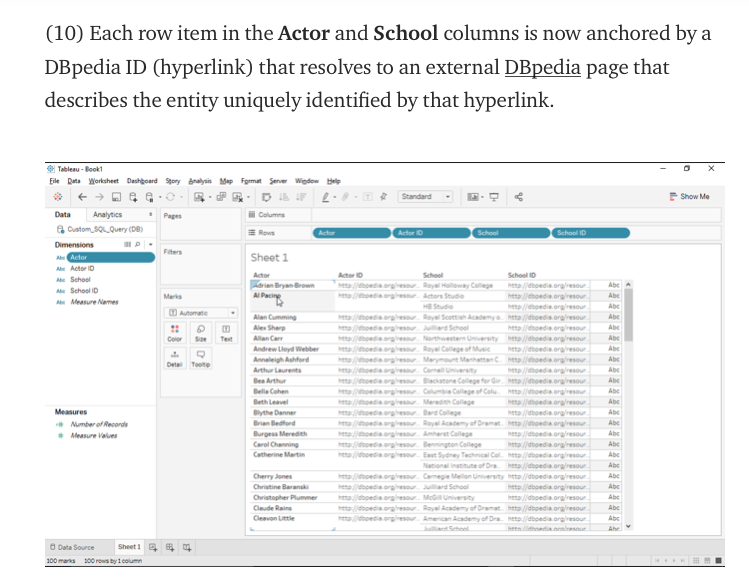Click the School ID pill on Rows shelf
Screen dimensions: 749x586
(591, 233)
